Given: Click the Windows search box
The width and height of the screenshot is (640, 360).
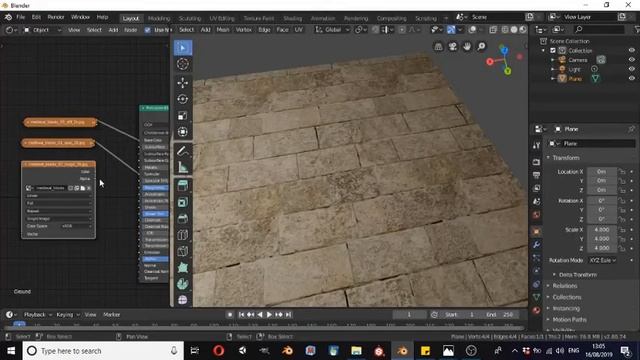Looking at the screenshot, I should coord(102,351).
